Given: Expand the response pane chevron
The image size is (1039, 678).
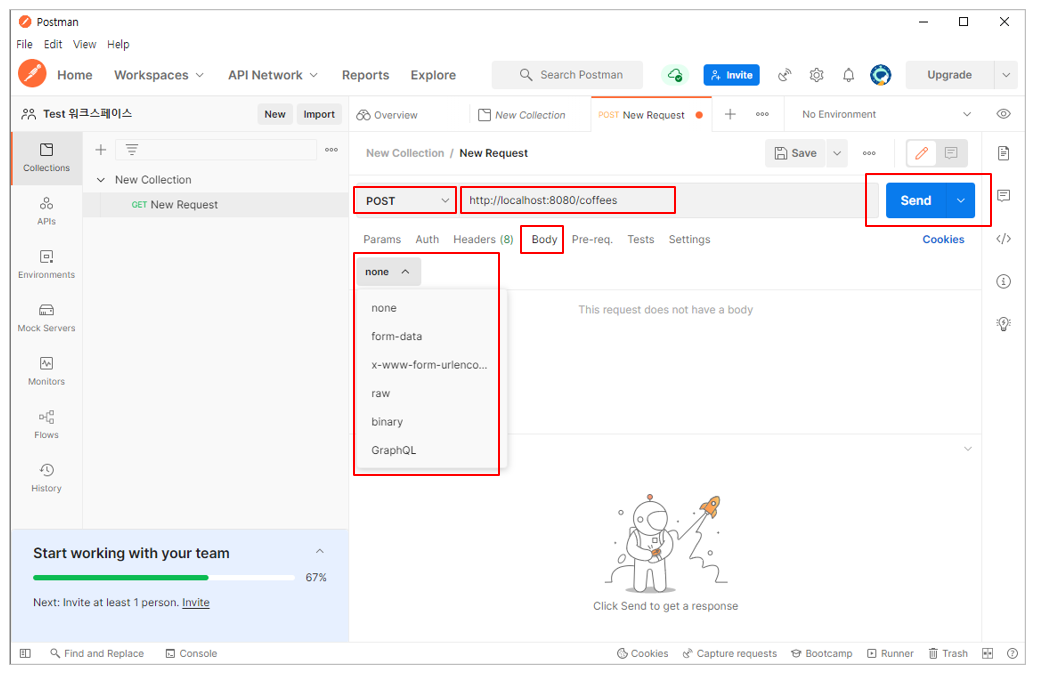Looking at the screenshot, I should pyautogui.click(x=967, y=449).
